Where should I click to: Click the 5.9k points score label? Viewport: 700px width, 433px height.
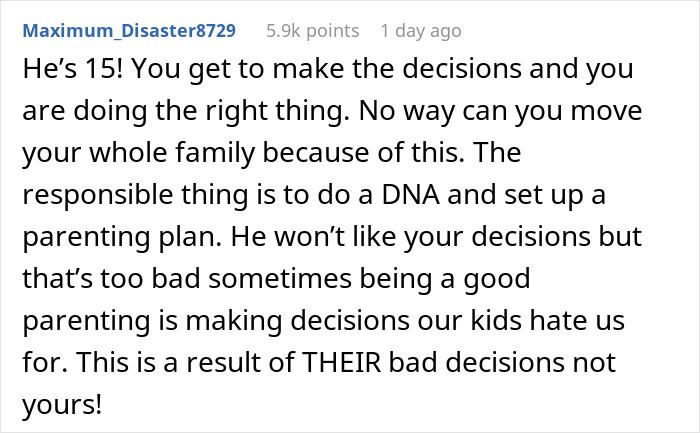click(312, 31)
